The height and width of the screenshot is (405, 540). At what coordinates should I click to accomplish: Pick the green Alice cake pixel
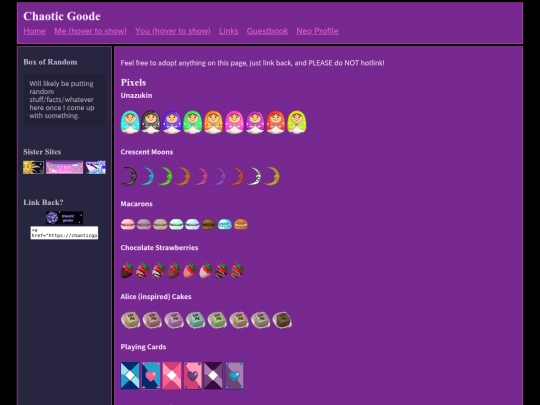click(217, 320)
